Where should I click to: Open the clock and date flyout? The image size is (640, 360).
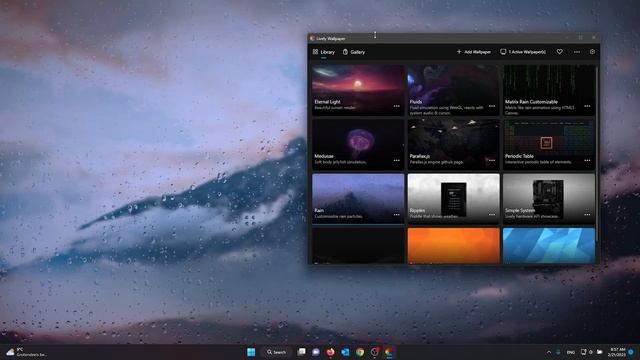click(617, 352)
